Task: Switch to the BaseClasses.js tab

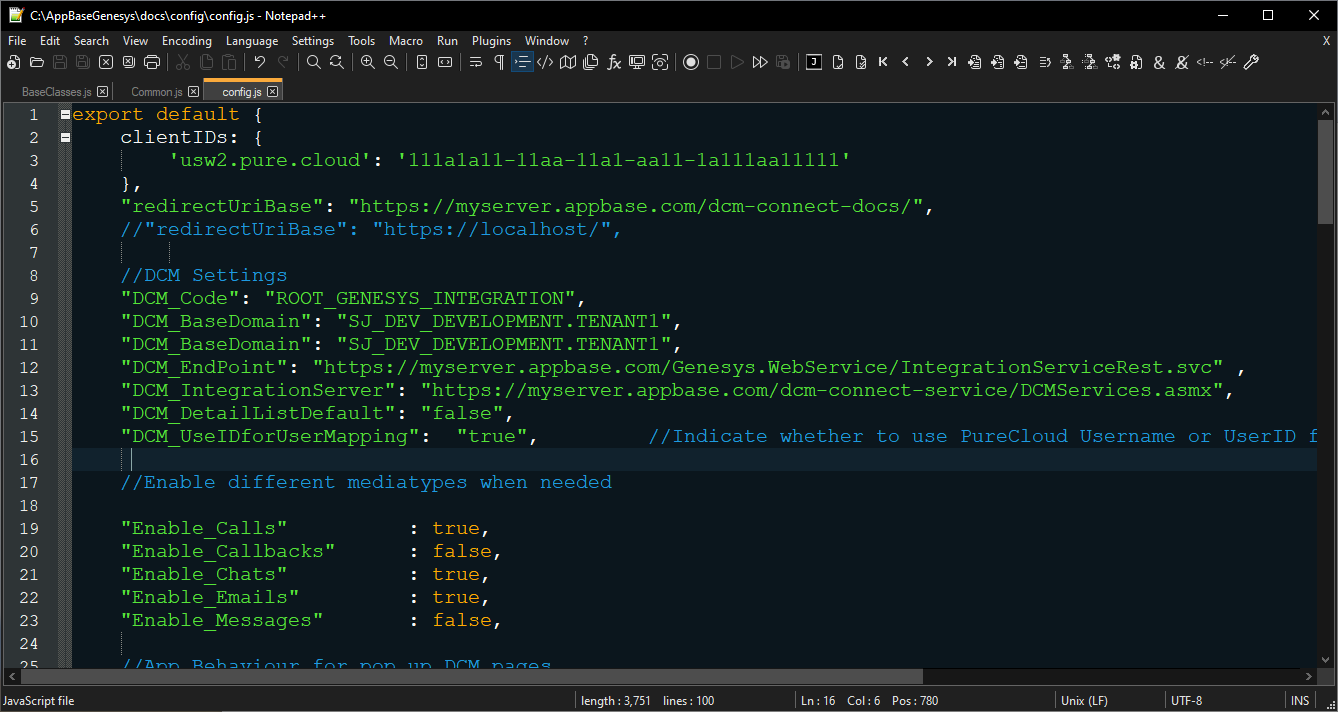Action: click(57, 92)
